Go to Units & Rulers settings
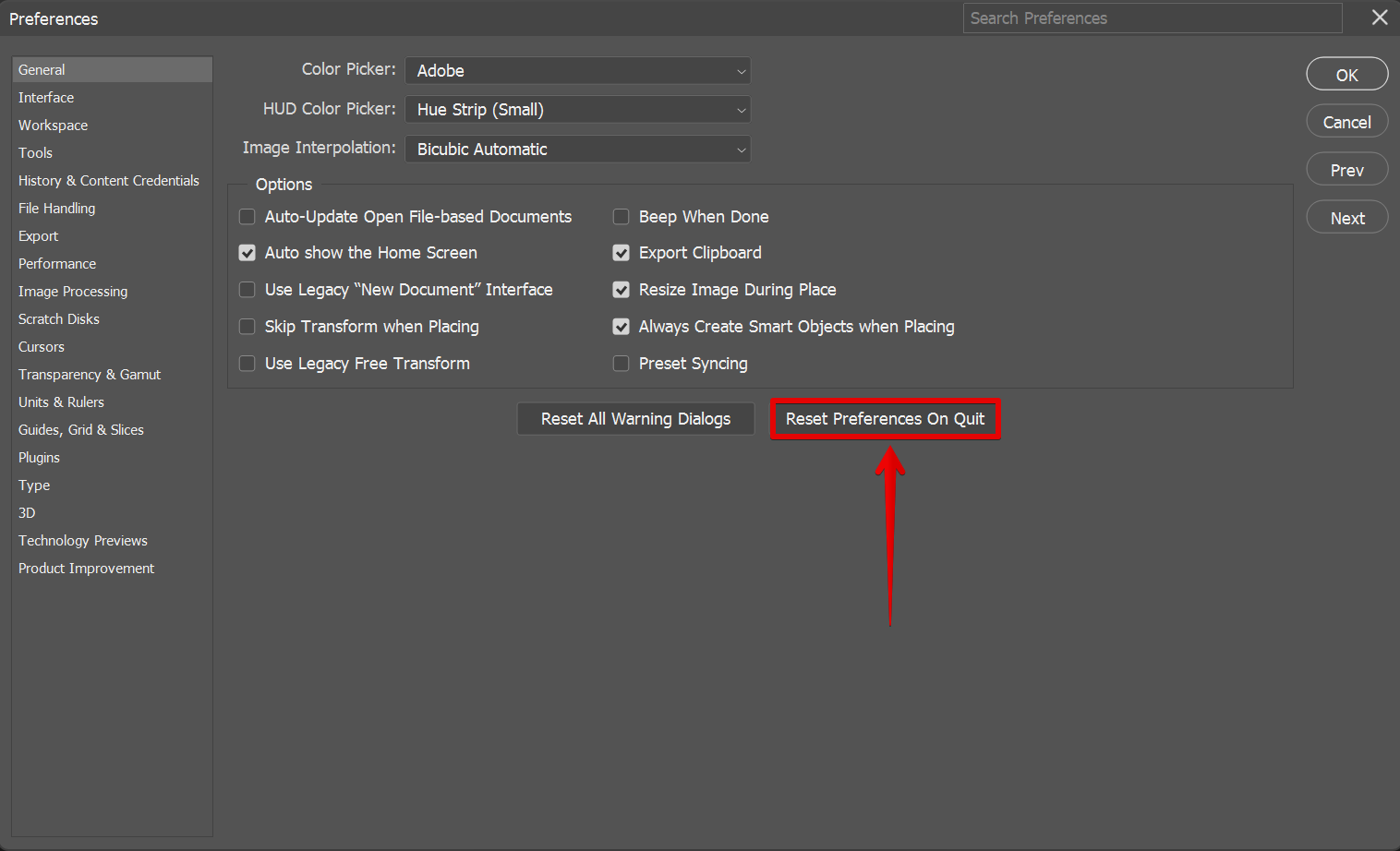This screenshot has height=851, width=1400. (x=61, y=402)
